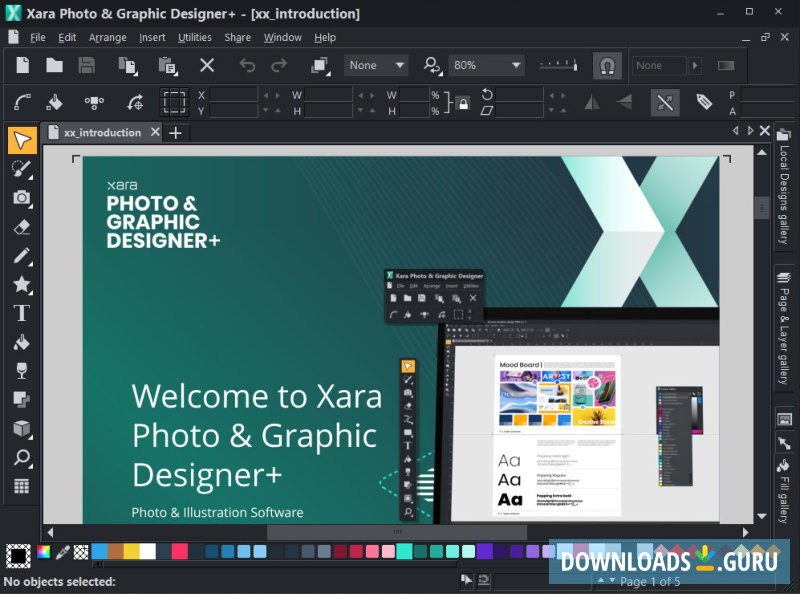Toggle the magnet snapping icon
Viewport: 800px width, 594px height.
tap(606, 66)
